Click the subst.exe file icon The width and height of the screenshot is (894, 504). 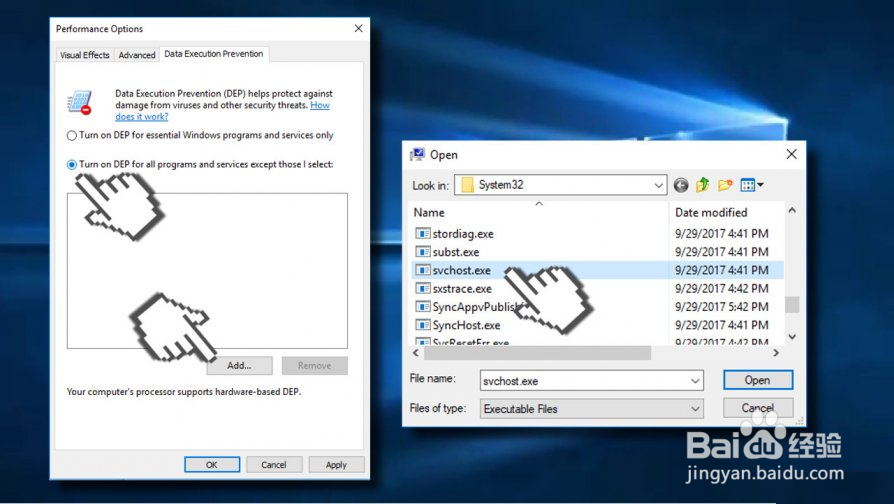[422, 251]
